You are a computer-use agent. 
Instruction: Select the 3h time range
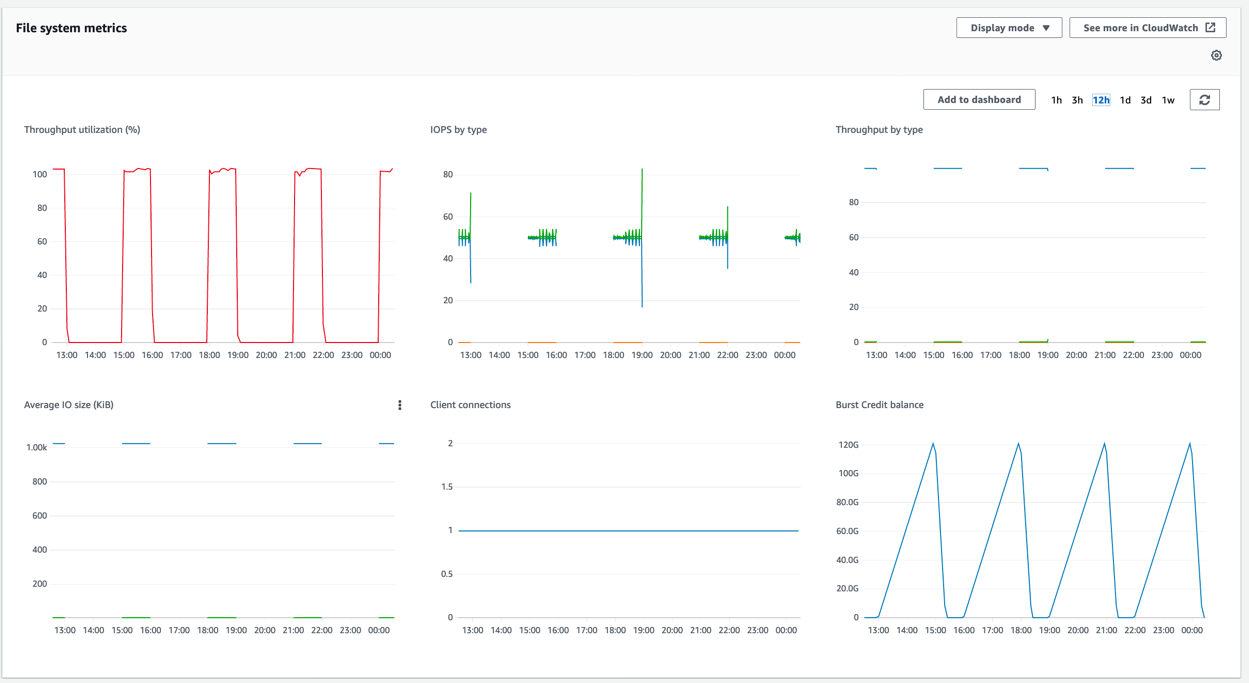coord(1077,99)
